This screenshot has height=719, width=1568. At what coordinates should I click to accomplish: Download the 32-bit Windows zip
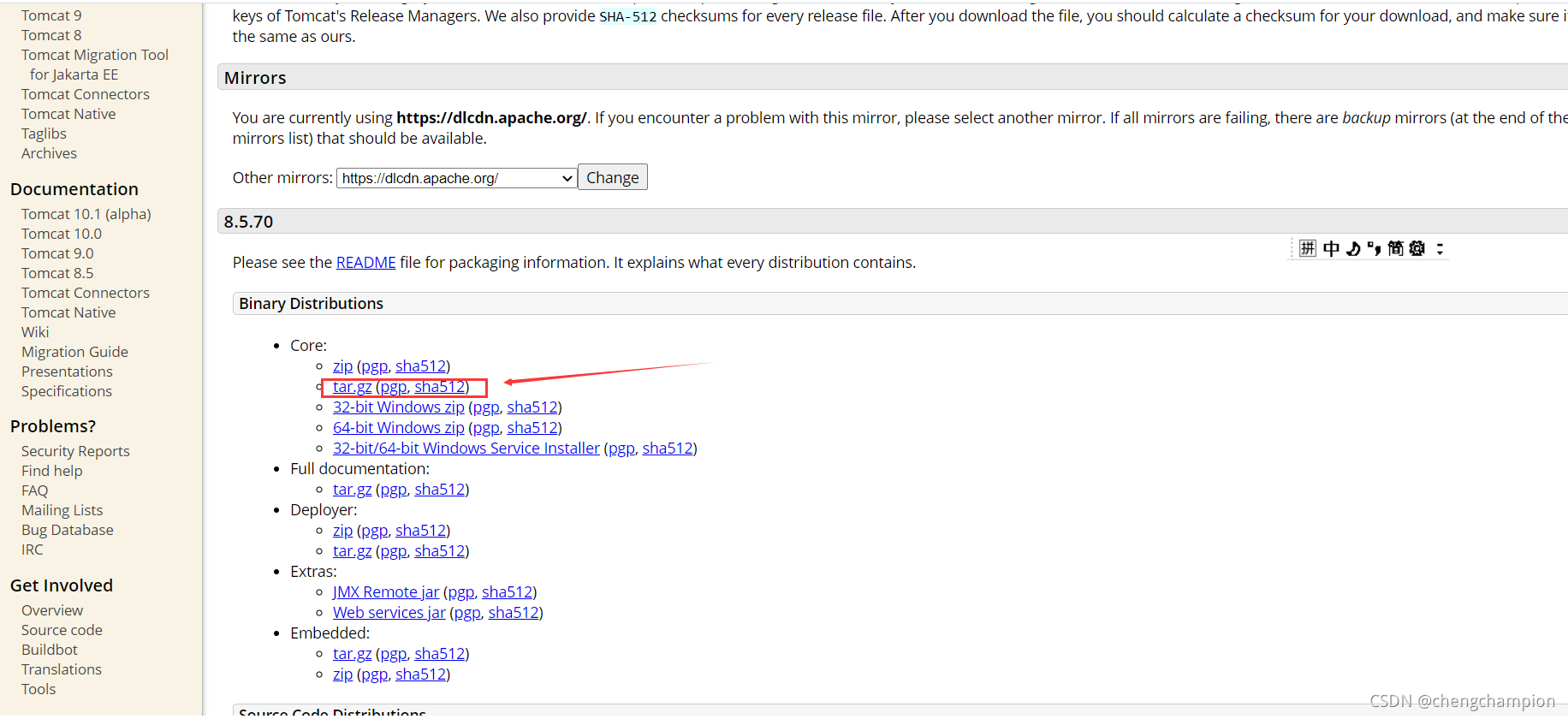tap(399, 407)
